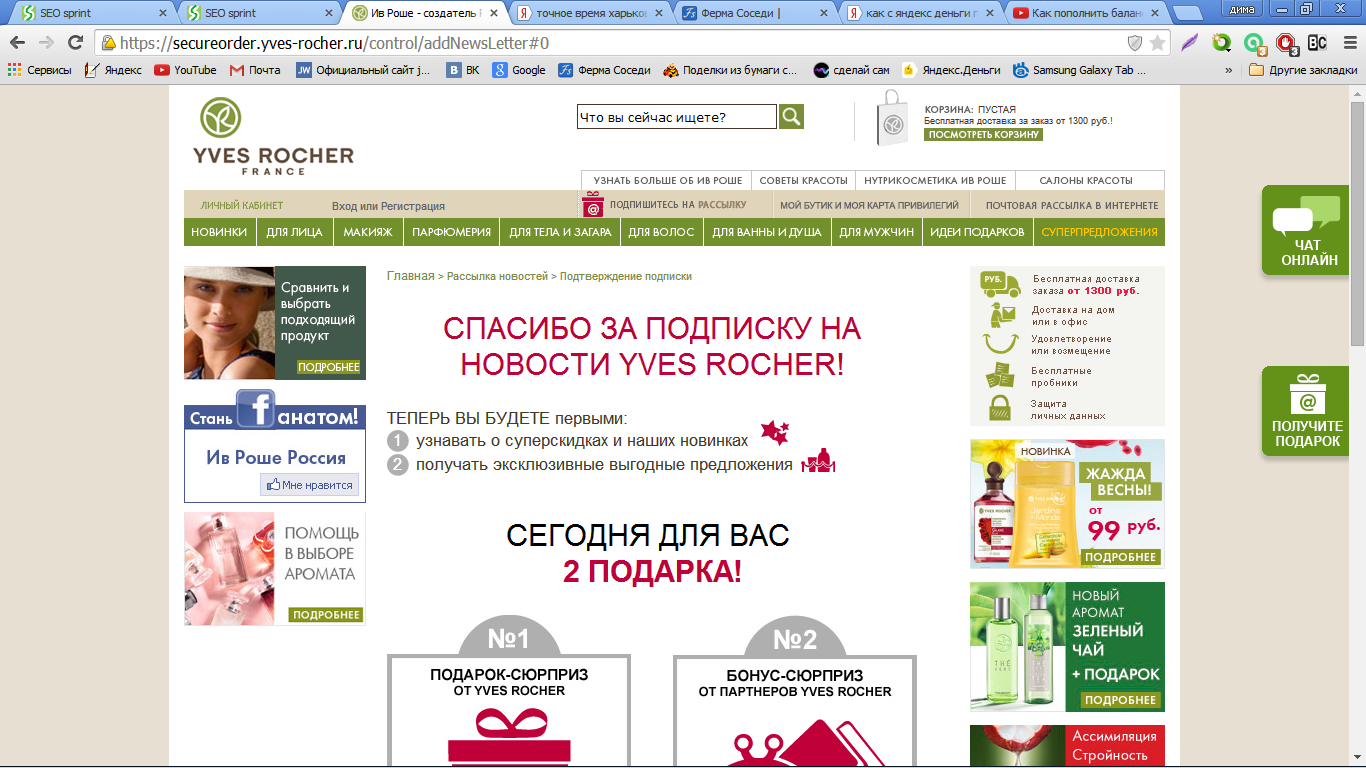This screenshot has width=1366, height=768.
Task: Click the shield icon in address bar
Action: point(1135,43)
